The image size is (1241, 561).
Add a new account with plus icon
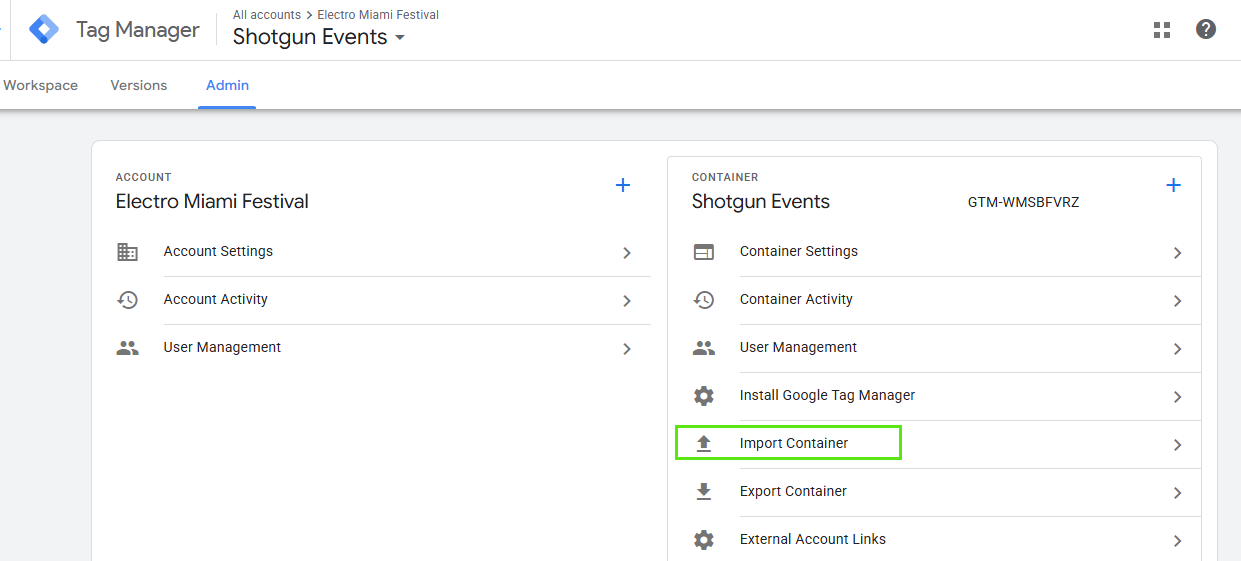[623, 185]
